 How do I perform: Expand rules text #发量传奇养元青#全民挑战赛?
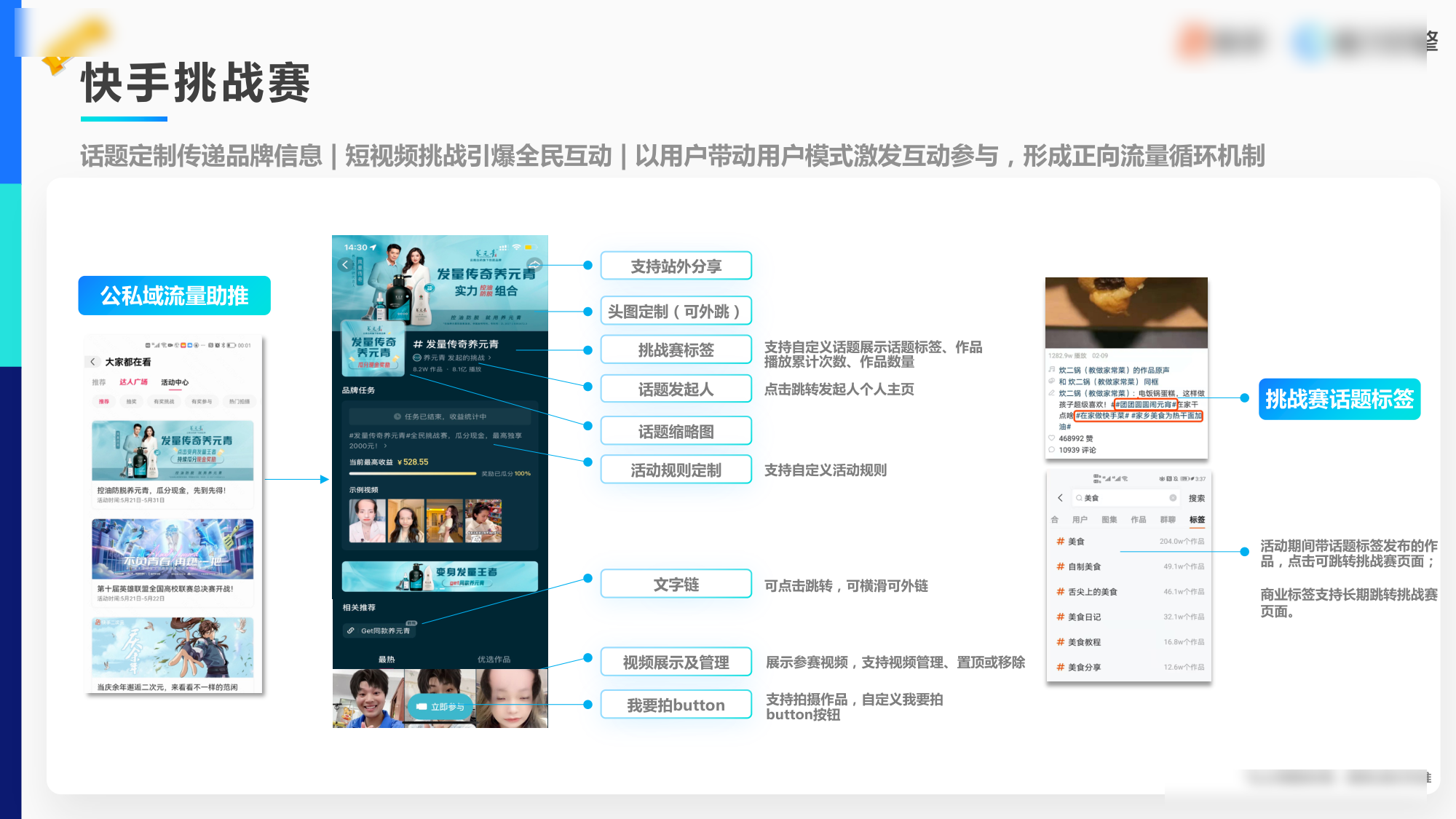pos(435,440)
